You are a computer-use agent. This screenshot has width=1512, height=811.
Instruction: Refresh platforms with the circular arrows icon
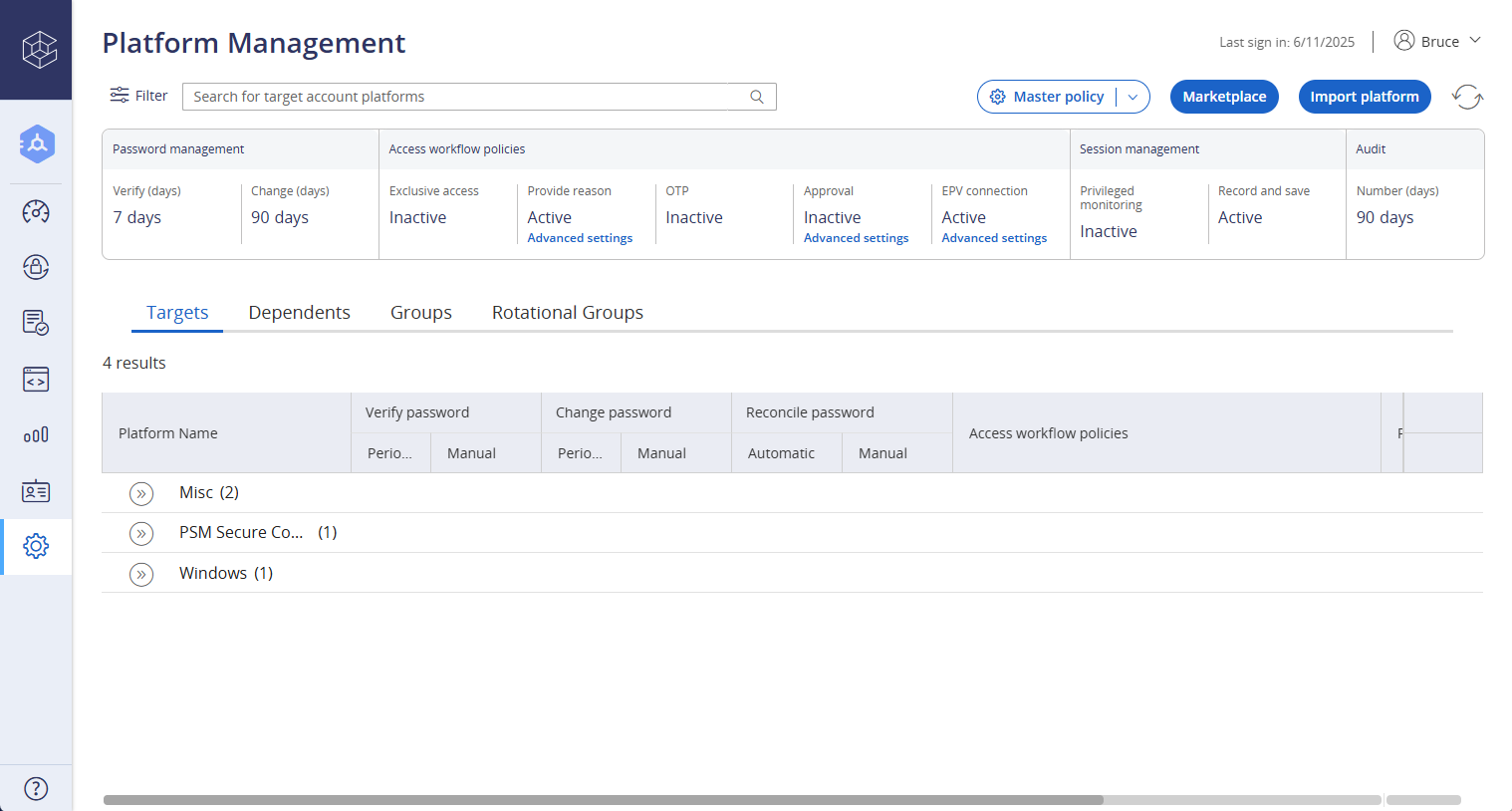click(1467, 97)
